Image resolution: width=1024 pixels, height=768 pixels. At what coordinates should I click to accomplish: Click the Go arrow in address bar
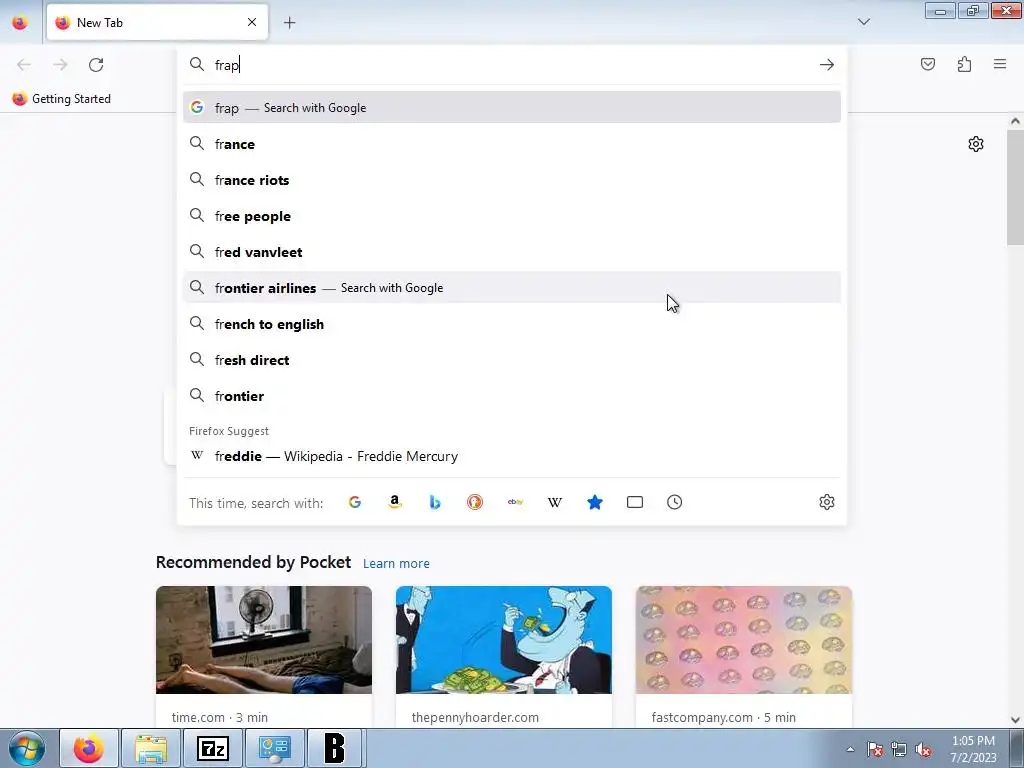[x=827, y=65]
